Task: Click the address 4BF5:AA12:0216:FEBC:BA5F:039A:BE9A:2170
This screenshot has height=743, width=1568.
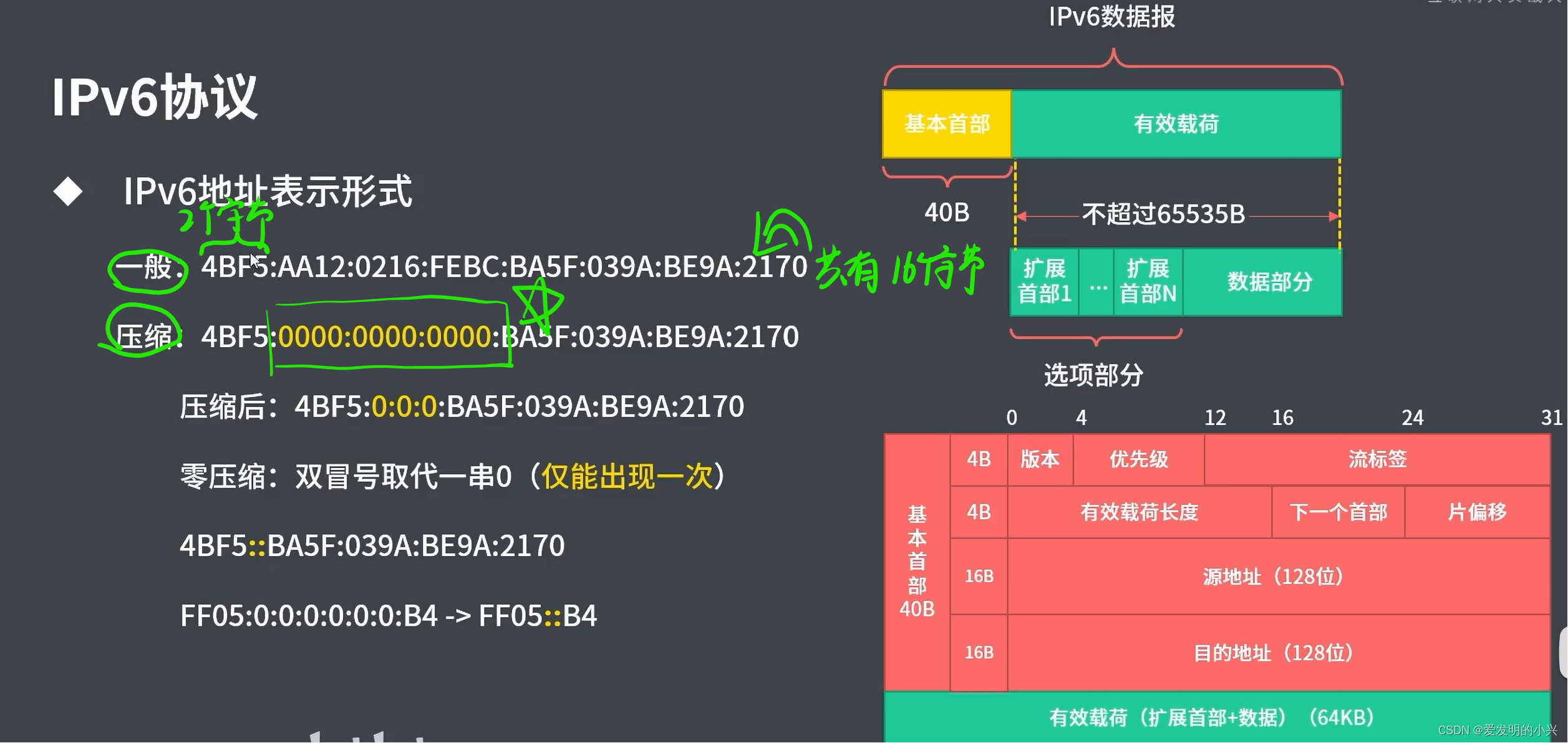Action: tap(504, 267)
